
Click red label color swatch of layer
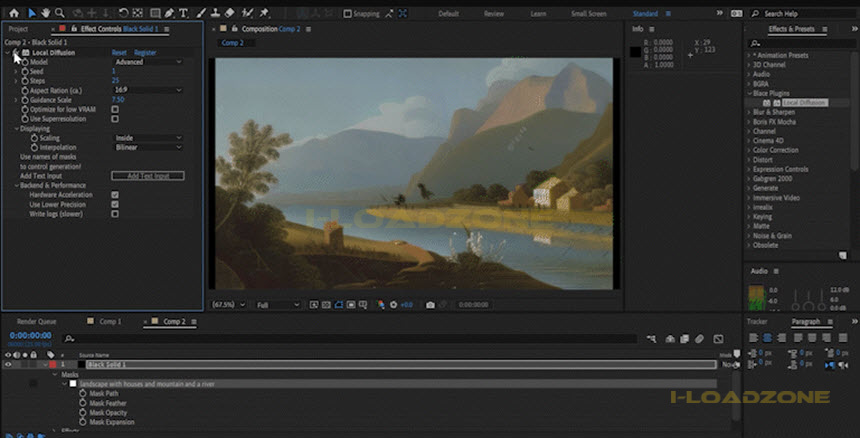tap(53, 365)
